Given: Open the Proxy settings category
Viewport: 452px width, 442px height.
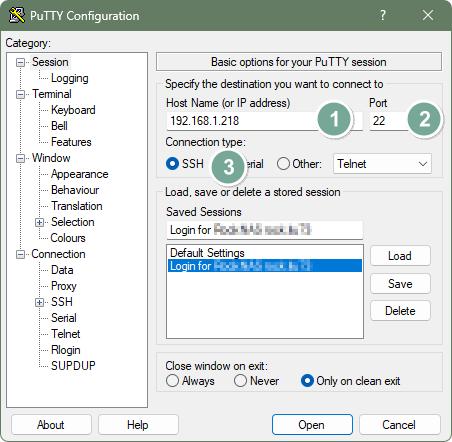Looking at the screenshot, I should pyautogui.click(x=64, y=286).
